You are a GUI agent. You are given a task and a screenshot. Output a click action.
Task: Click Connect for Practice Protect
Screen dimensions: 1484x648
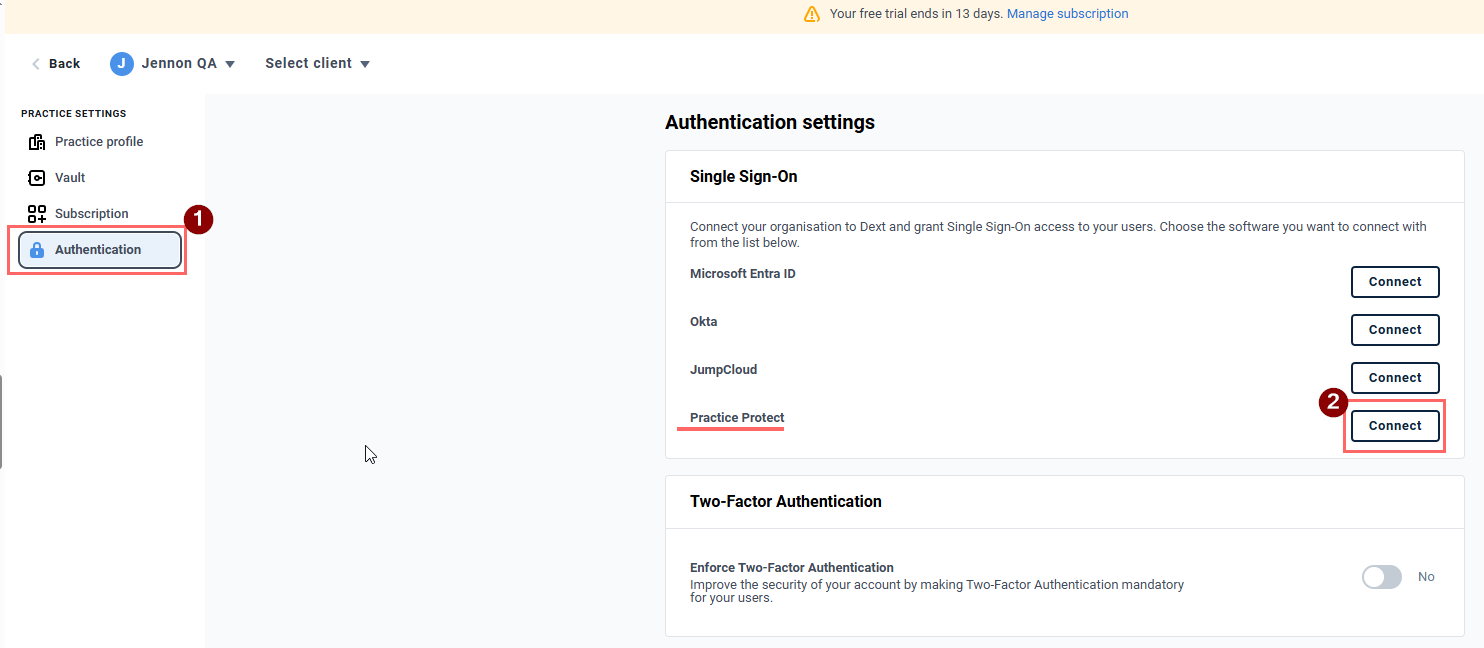[1394, 426]
